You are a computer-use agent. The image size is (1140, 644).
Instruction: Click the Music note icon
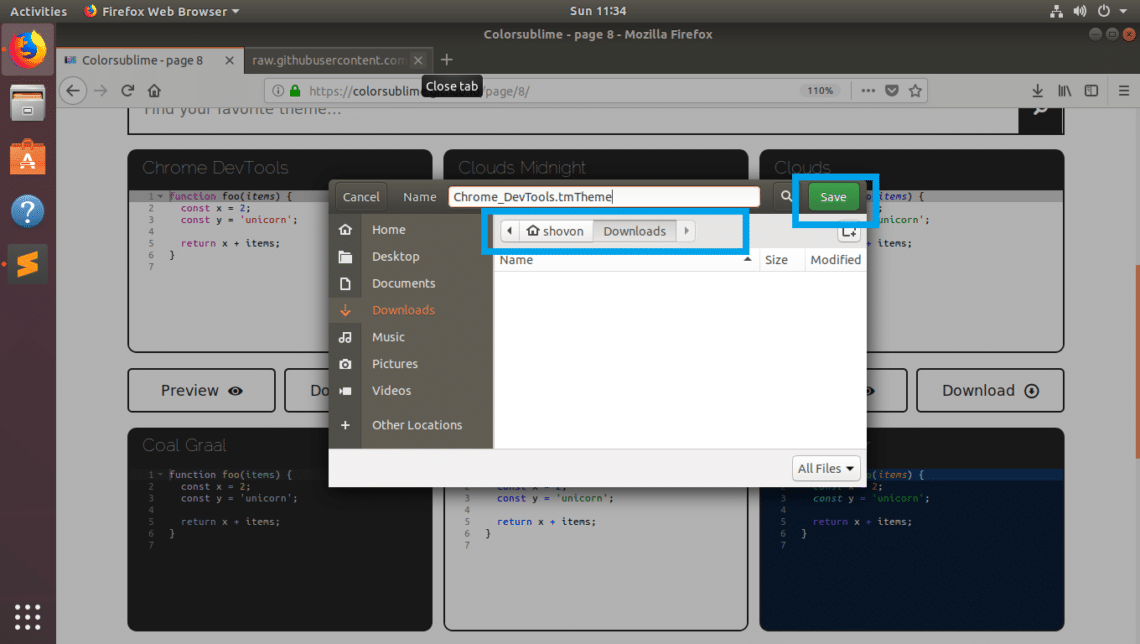click(345, 337)
